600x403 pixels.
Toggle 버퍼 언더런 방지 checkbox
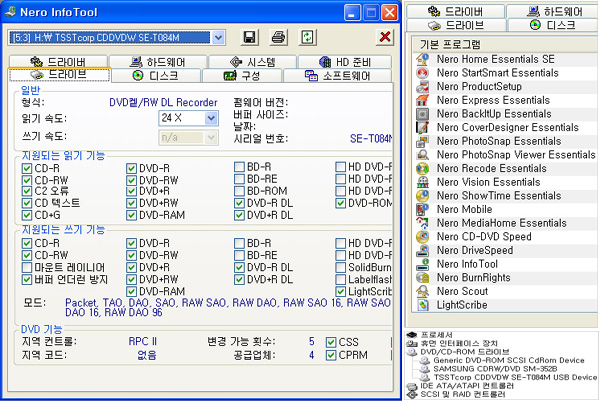26,279
